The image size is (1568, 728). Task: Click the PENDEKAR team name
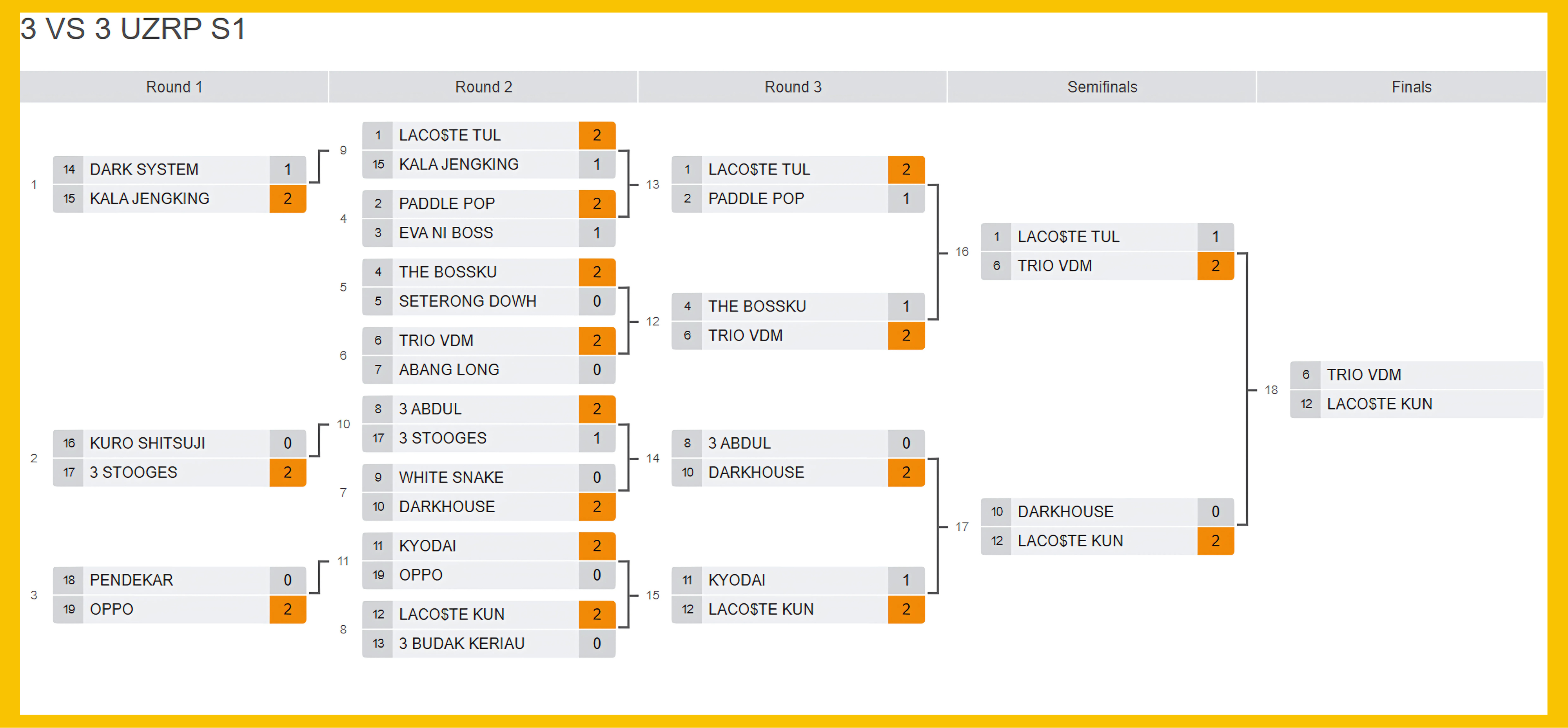(x=131, y=580)
